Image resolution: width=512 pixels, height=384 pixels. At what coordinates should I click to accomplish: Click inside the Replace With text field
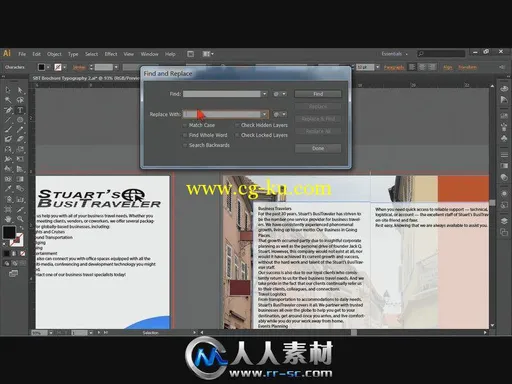click(x=222, y=114)
